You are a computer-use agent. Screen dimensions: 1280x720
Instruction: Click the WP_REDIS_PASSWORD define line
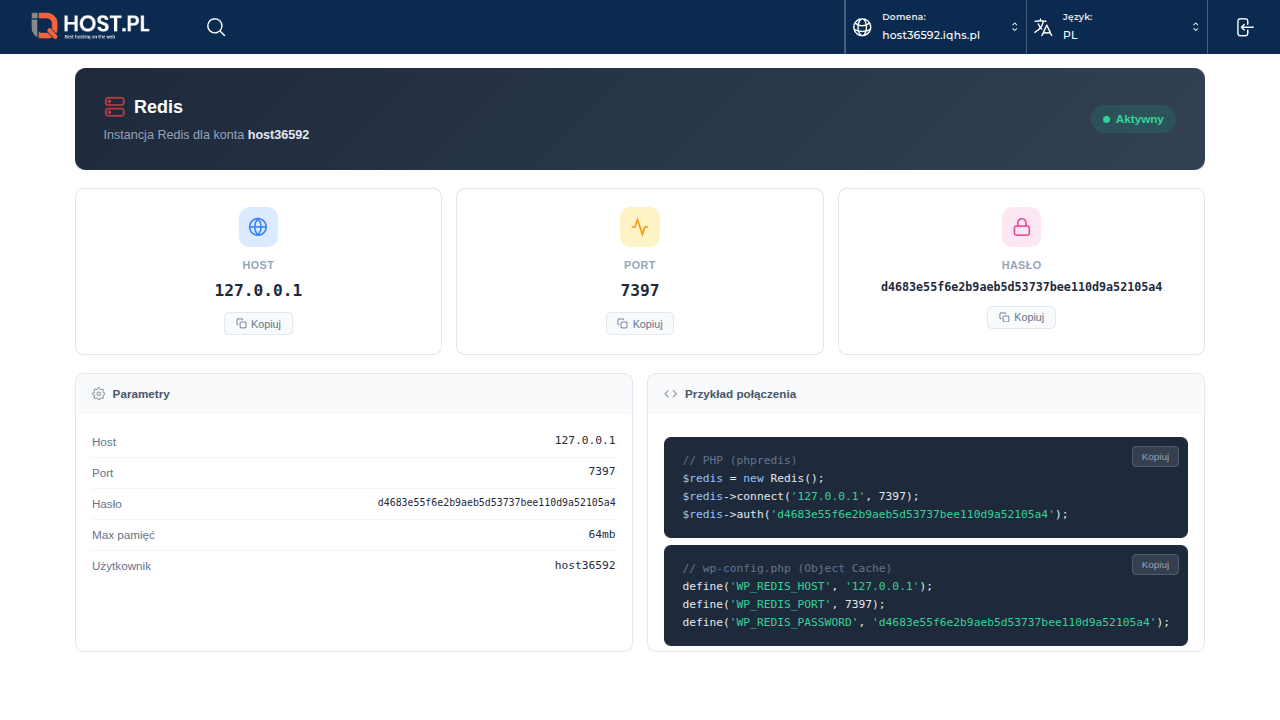click(x=926, y=622)
